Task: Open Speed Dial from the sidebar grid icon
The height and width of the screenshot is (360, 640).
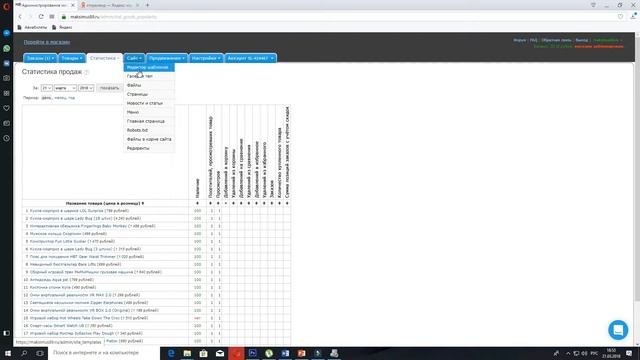Action: [x=7, y=93]
